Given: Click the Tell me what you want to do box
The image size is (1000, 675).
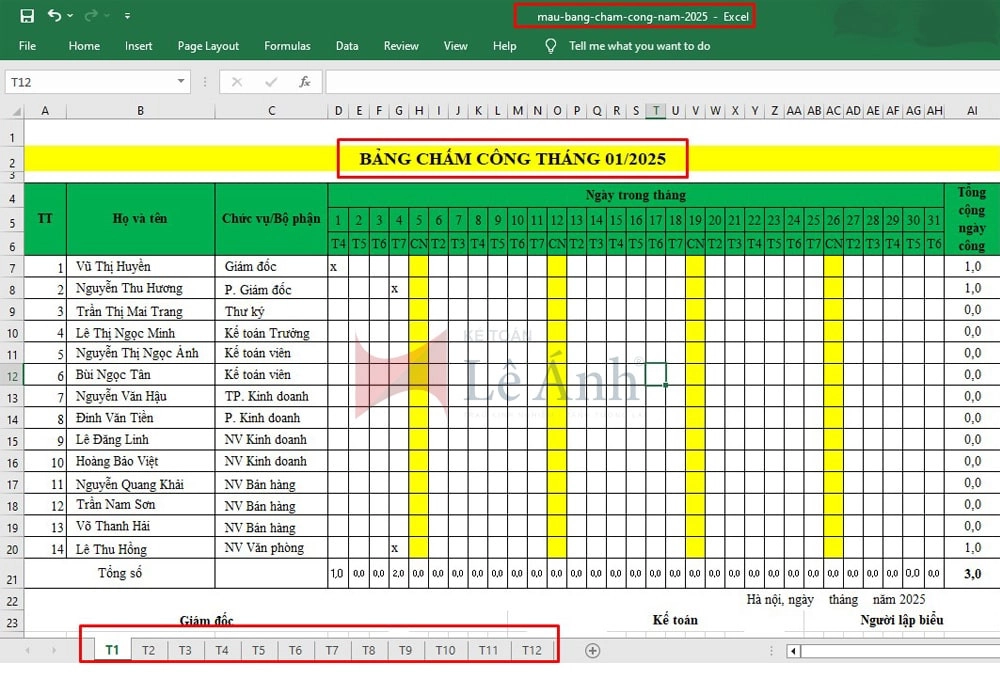Looking at the screenshot, I should [639, 46].
